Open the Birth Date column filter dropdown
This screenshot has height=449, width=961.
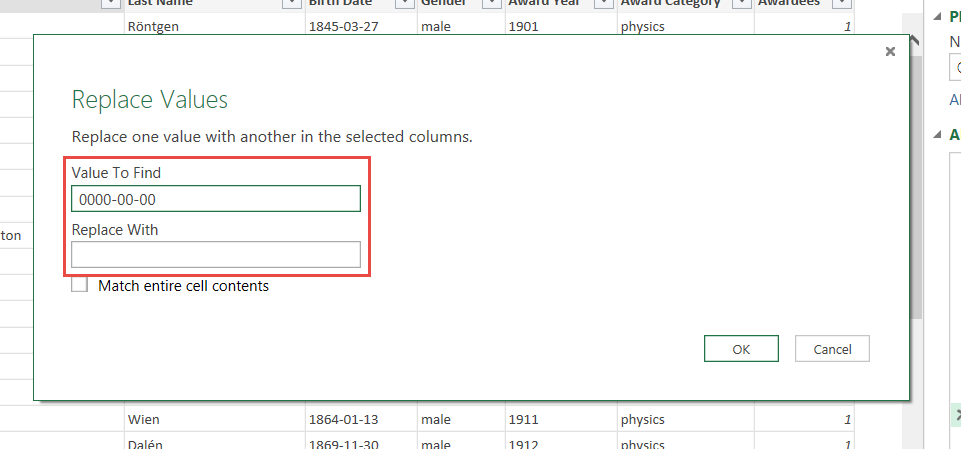pos(403,3)
